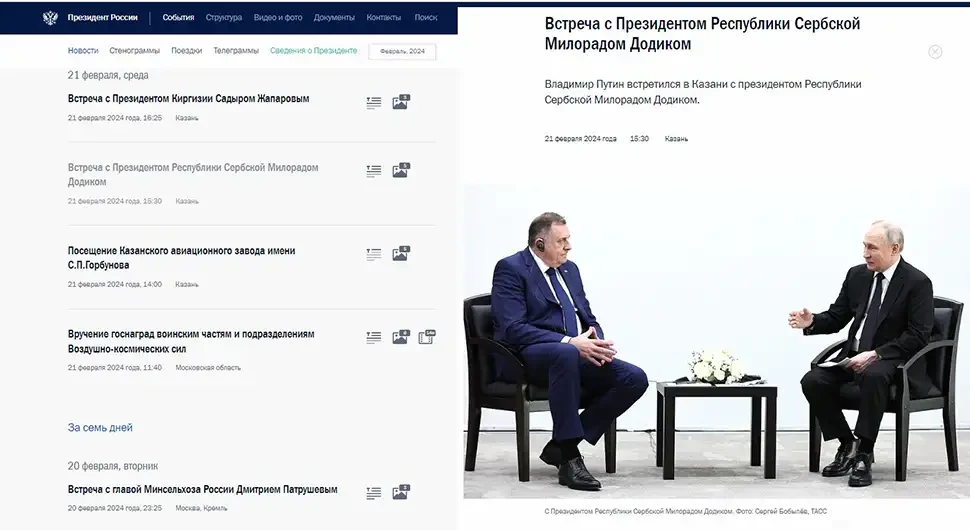Open photo icon for Dodik meeting entry
This screenshot has height=530, width=970.
pos(401,170)
